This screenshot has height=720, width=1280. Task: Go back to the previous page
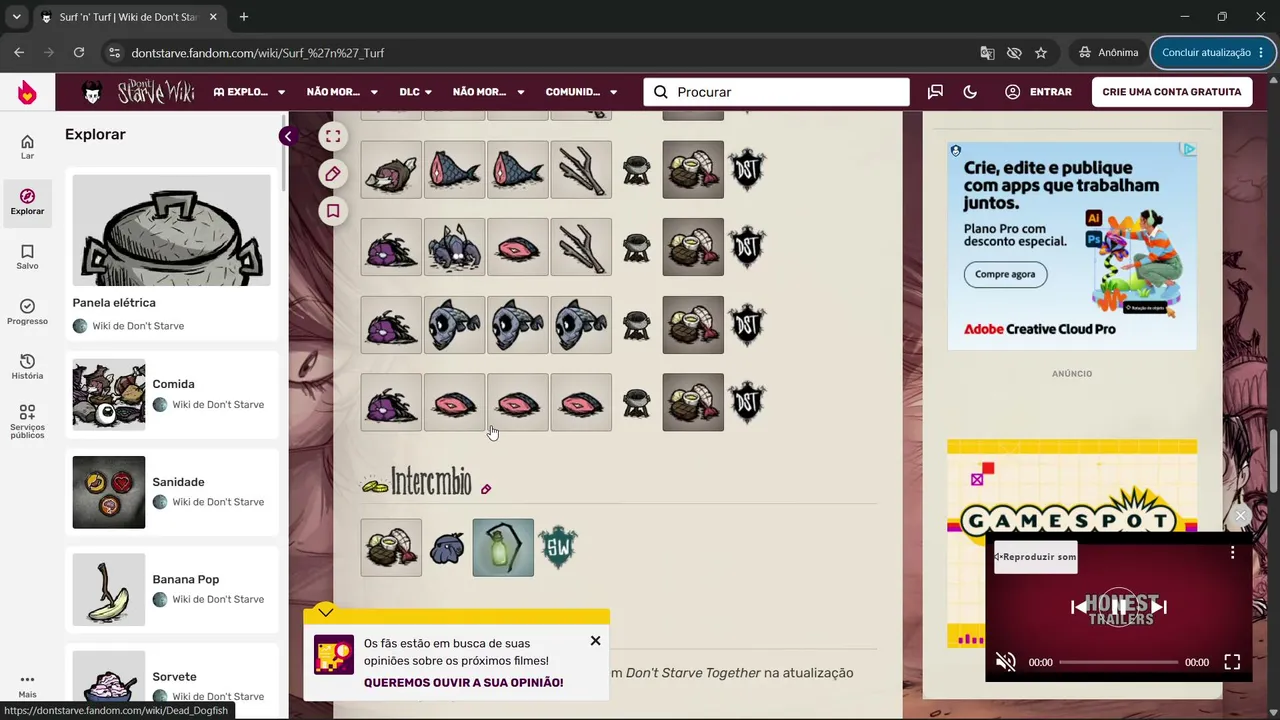[19, 52]
